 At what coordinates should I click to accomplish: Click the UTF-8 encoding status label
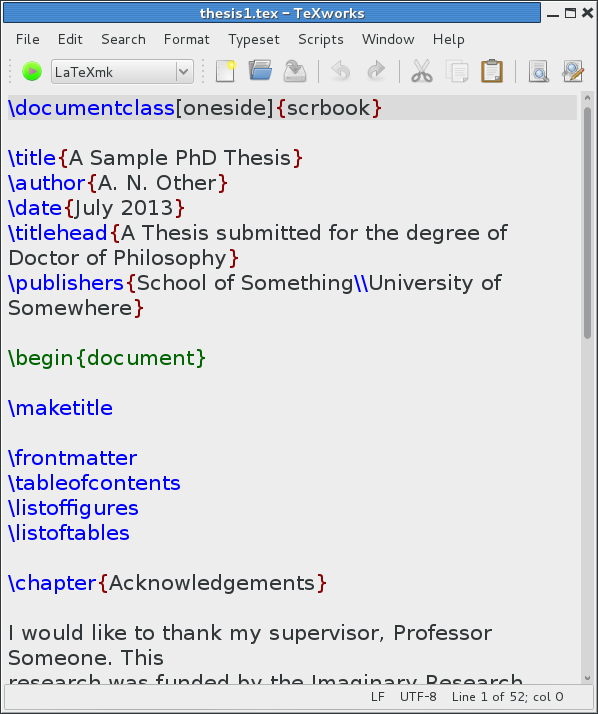point(418,697)
